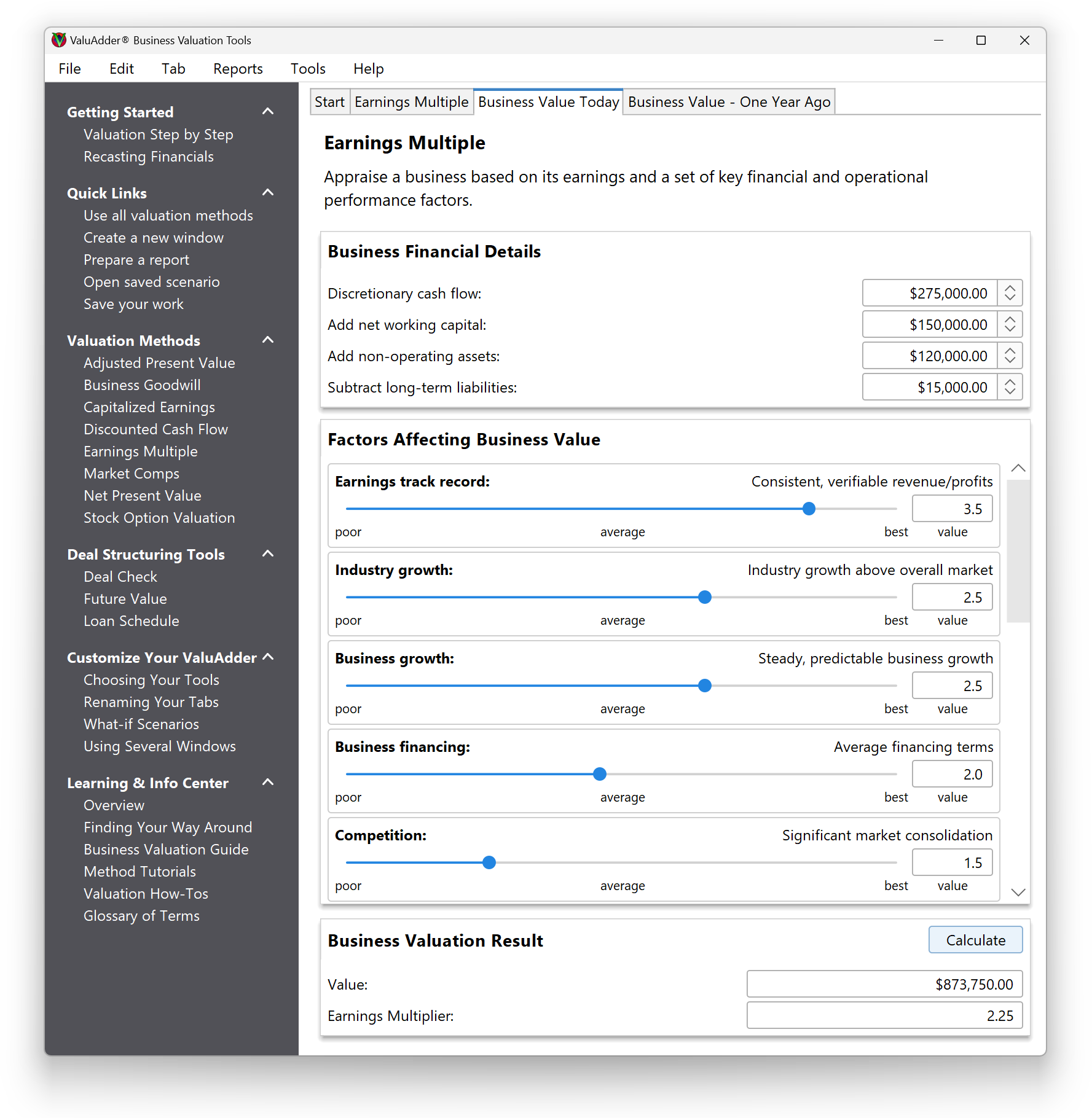
Task: Open the Edit menu
Action: coord(122,69)
